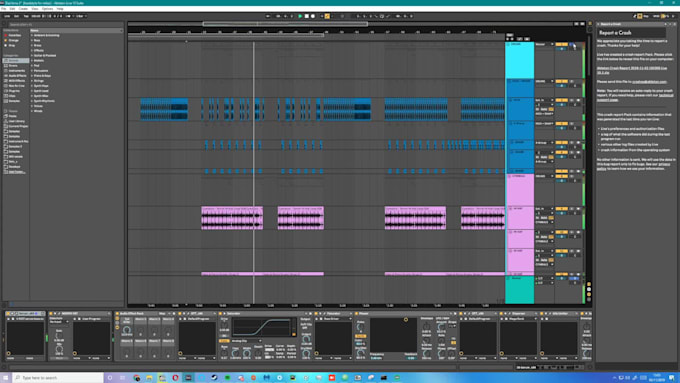
Task: Open the Options menu
Action: pos(47,9)
